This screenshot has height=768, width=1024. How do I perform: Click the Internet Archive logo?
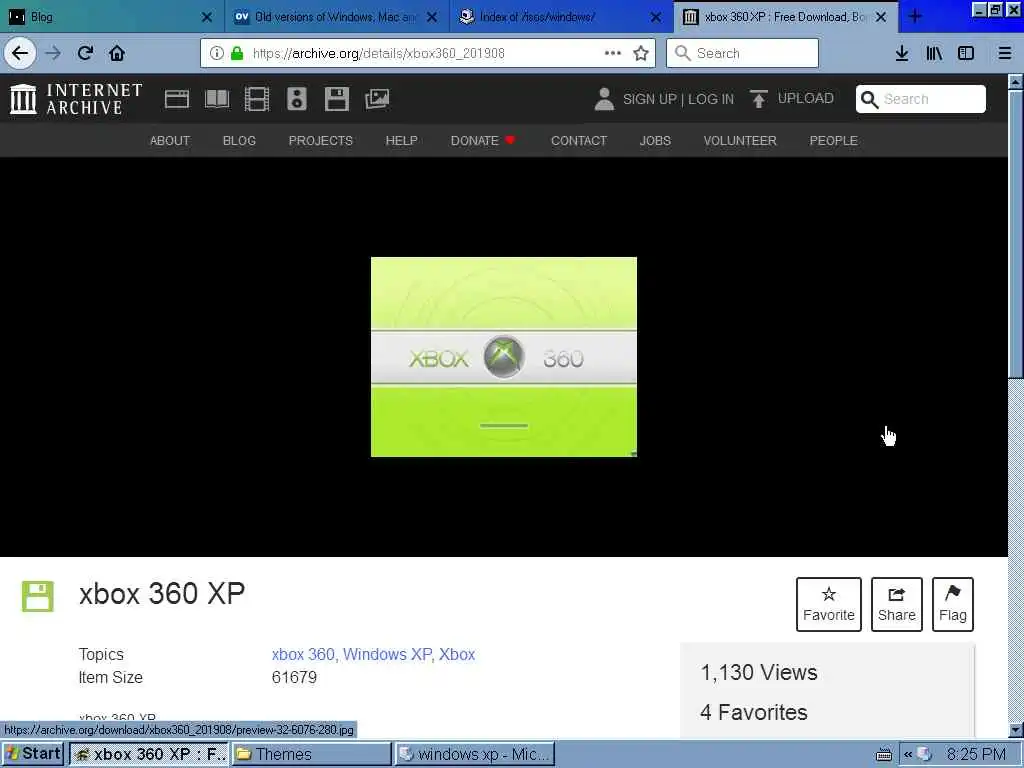pyautogui.click(x=76, y=99)
